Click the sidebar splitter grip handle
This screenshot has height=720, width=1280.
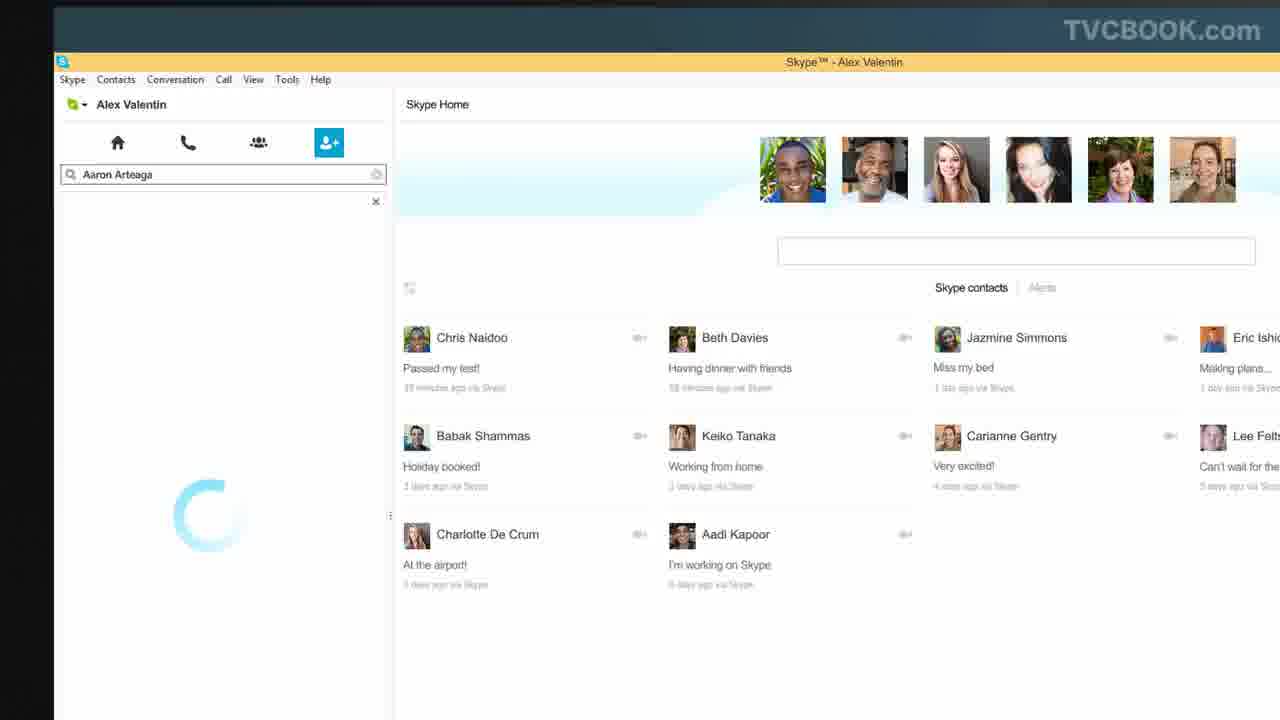pyautogui.click(x=390, y=516)
